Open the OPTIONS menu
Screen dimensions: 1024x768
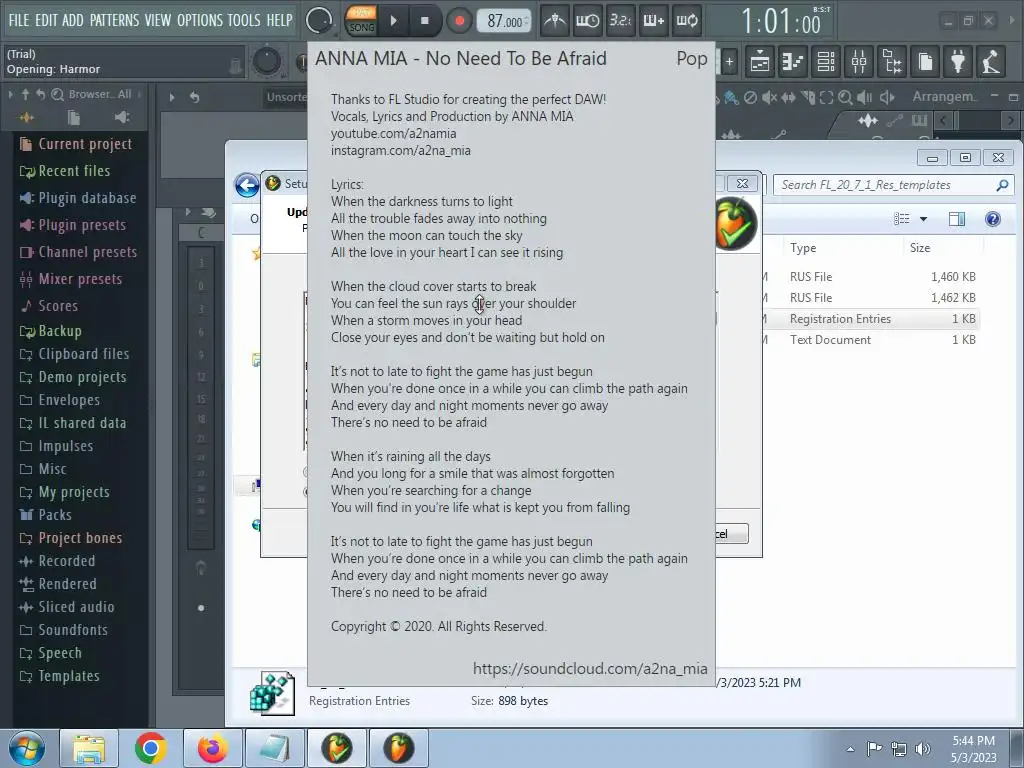(200, 20)
